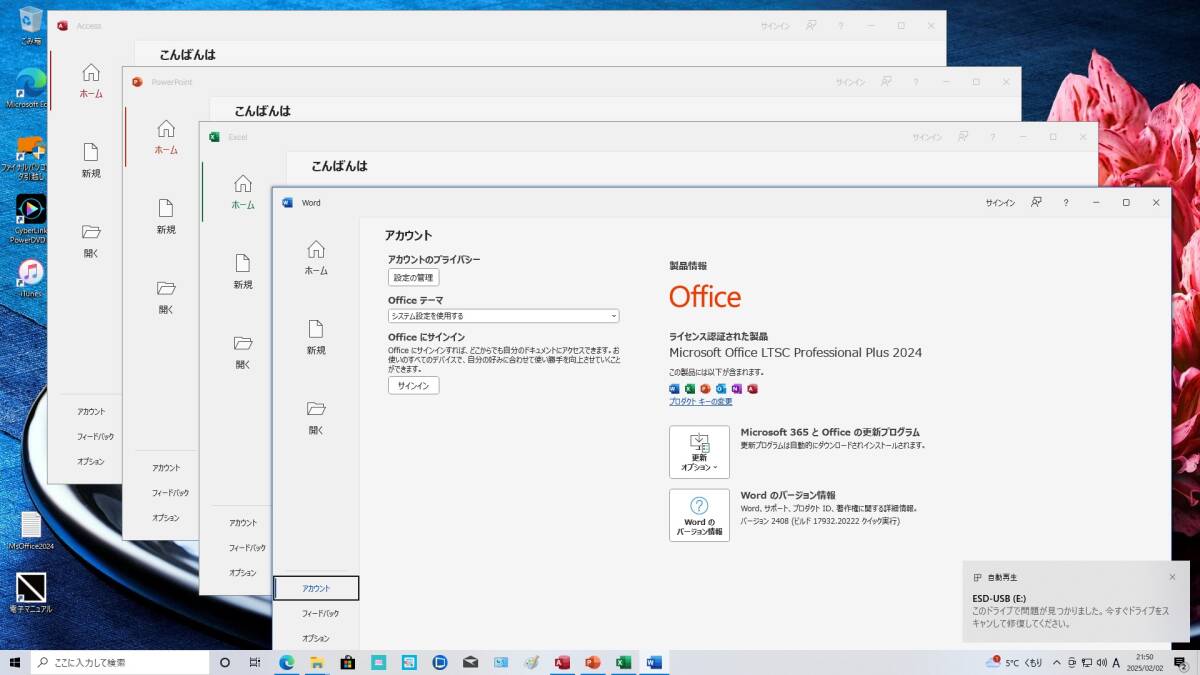This screenshot has height=675, width=1200.
Task: Launch PowerPoint from the taskbar
Action: click(x=594, y=662)
